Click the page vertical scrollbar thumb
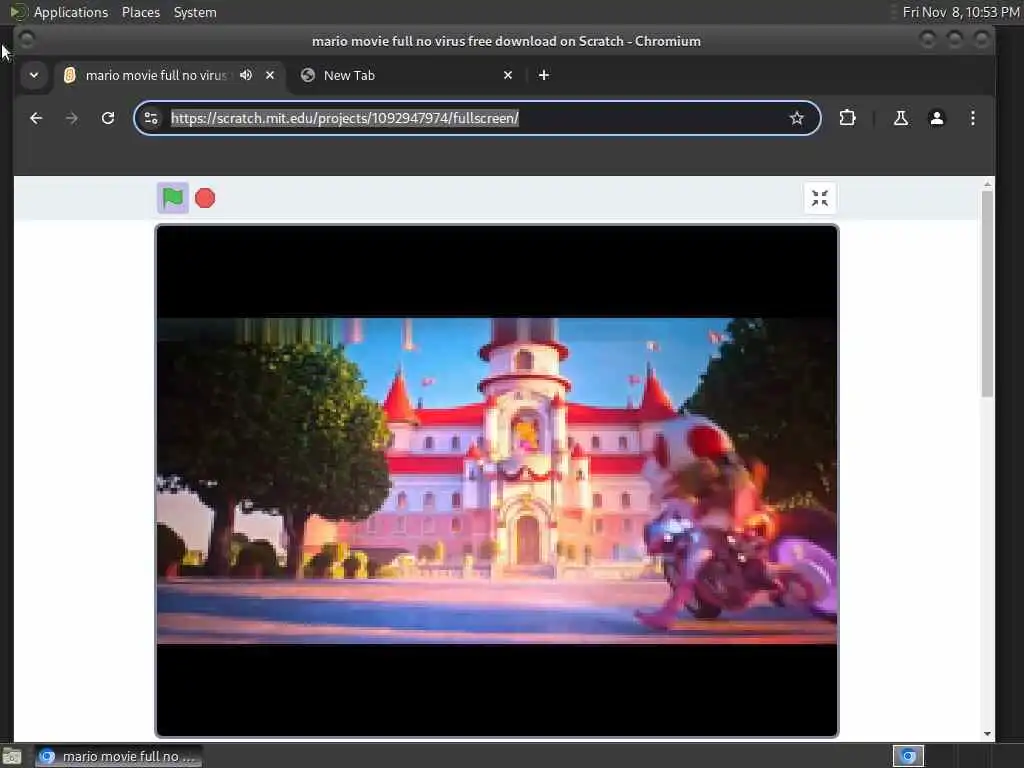This screenshot has height=768, width=1024. coord(987,293)
